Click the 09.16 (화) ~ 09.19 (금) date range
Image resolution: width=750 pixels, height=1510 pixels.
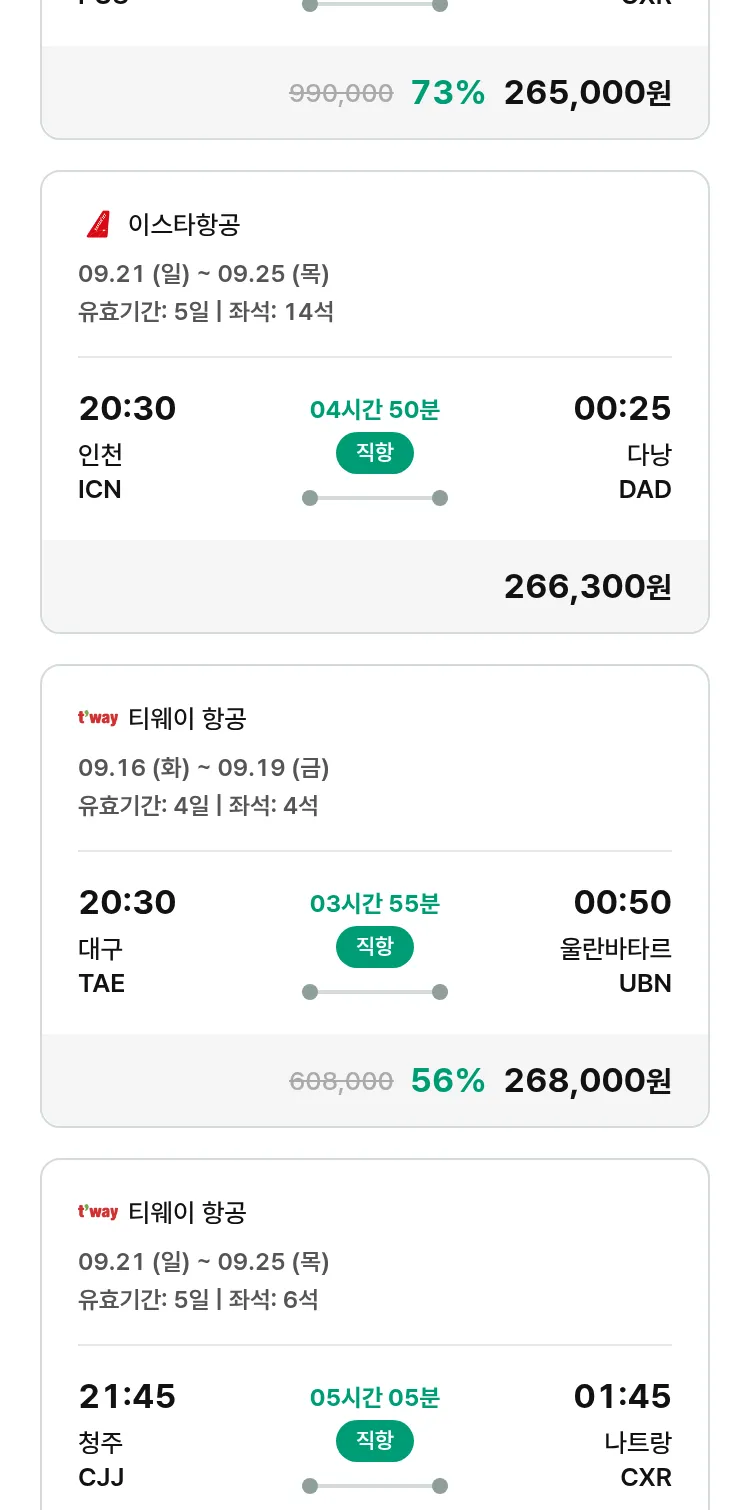[x=203, y=768]
